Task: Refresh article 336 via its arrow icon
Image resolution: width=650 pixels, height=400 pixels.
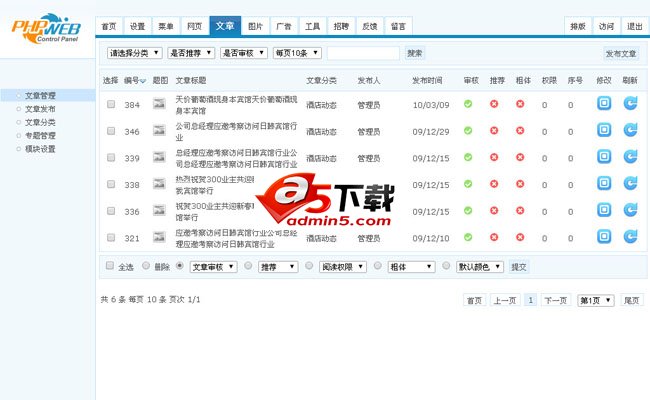Action: tap(630, 210)
